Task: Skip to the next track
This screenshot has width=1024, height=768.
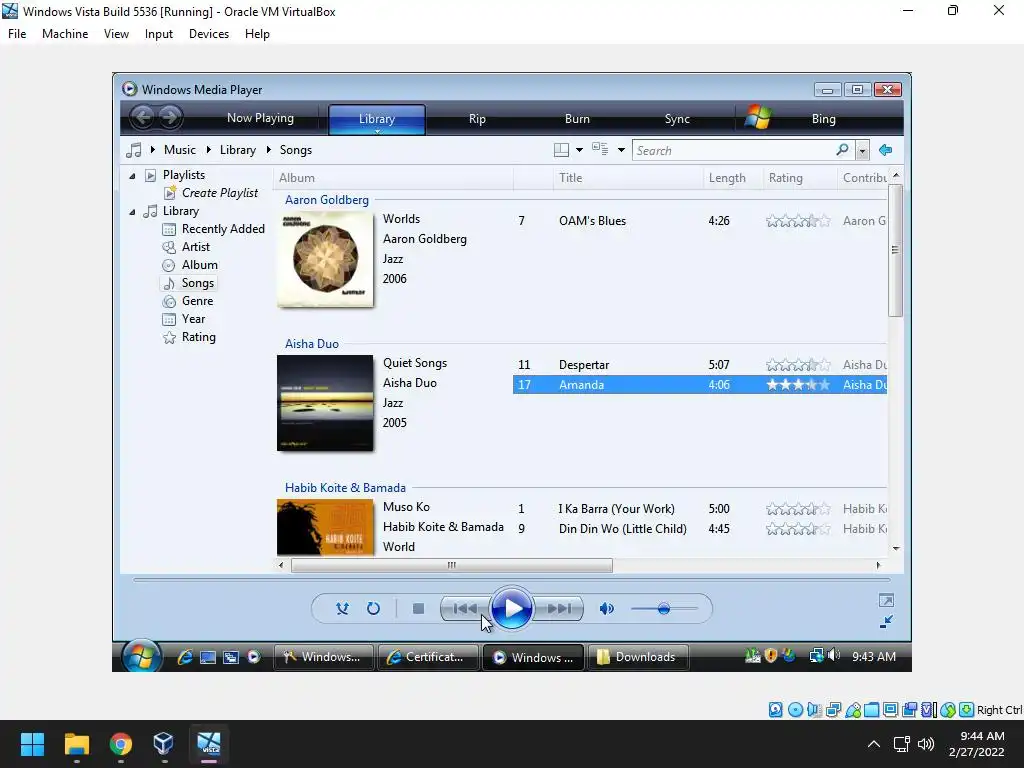Action: coord(559,609)
